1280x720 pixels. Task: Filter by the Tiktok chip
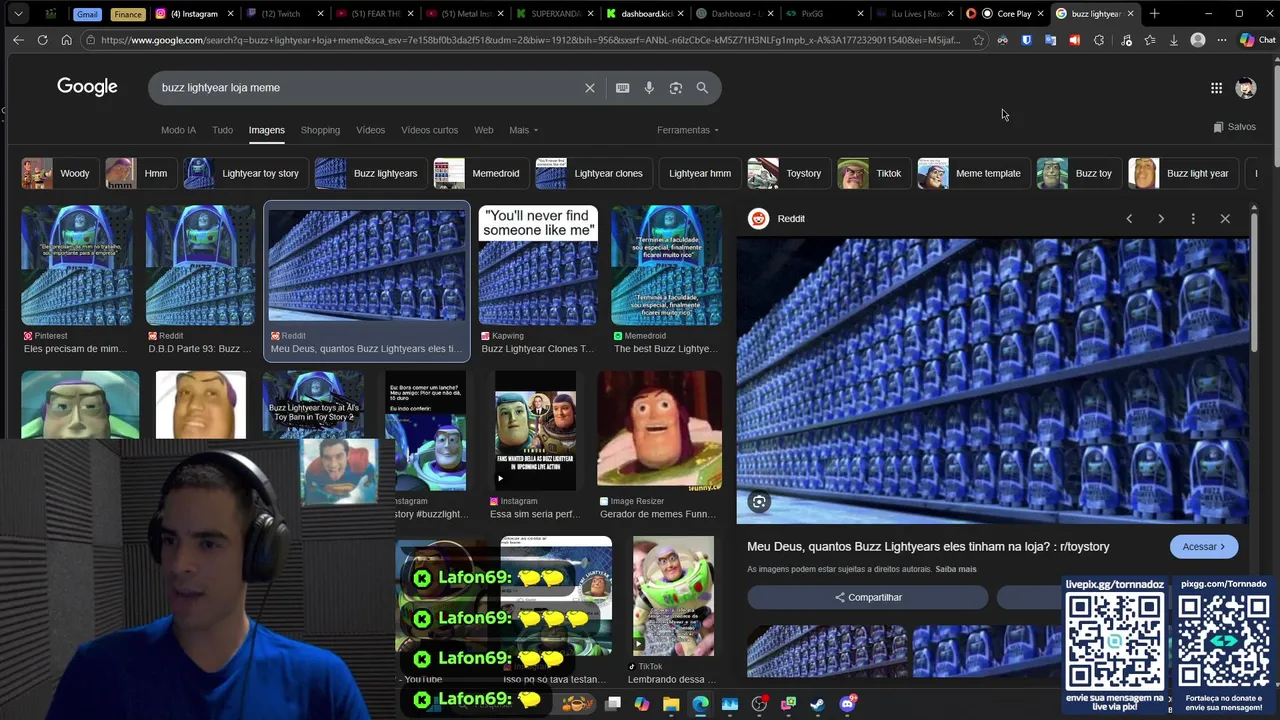pyautogui.click(x=873, y=173)
